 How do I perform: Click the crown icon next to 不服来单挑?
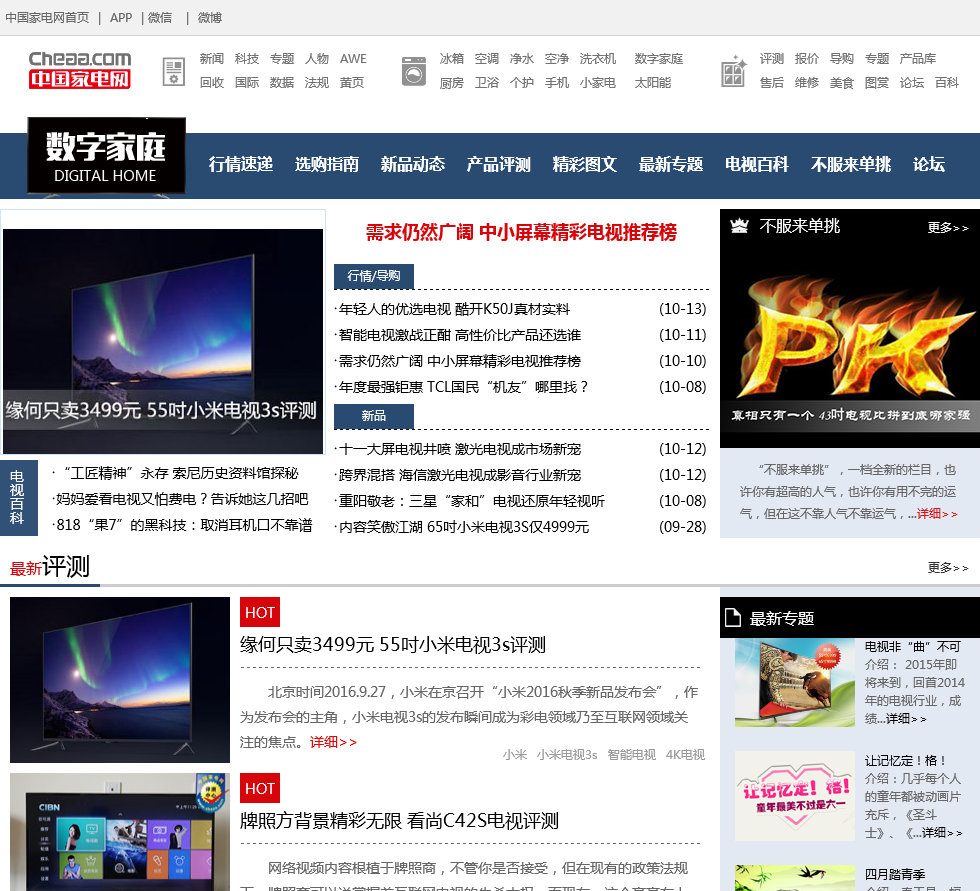coord(739,226)
